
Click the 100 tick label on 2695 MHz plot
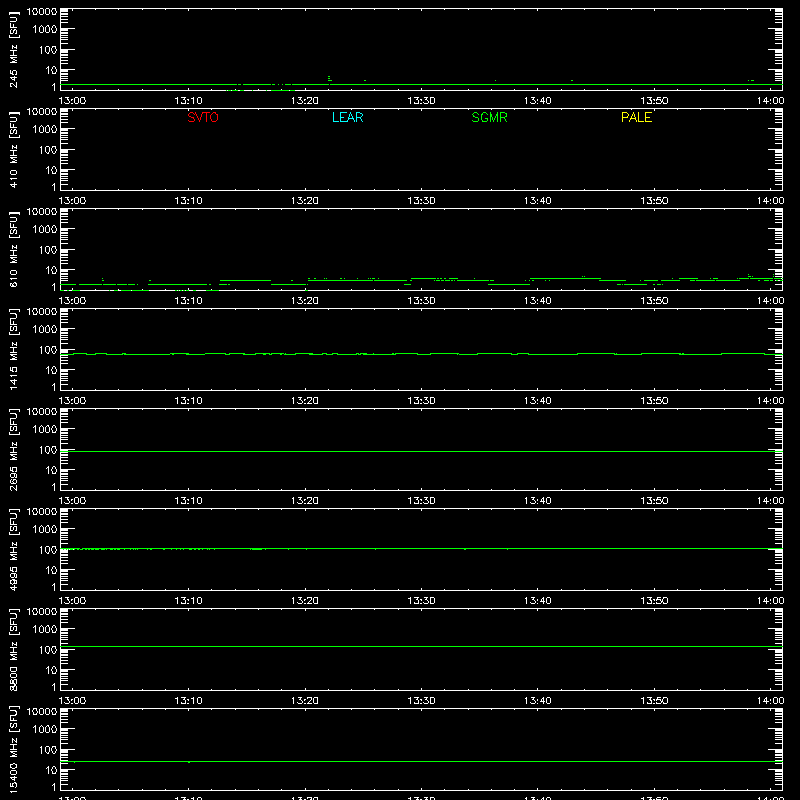coord(48,450)
